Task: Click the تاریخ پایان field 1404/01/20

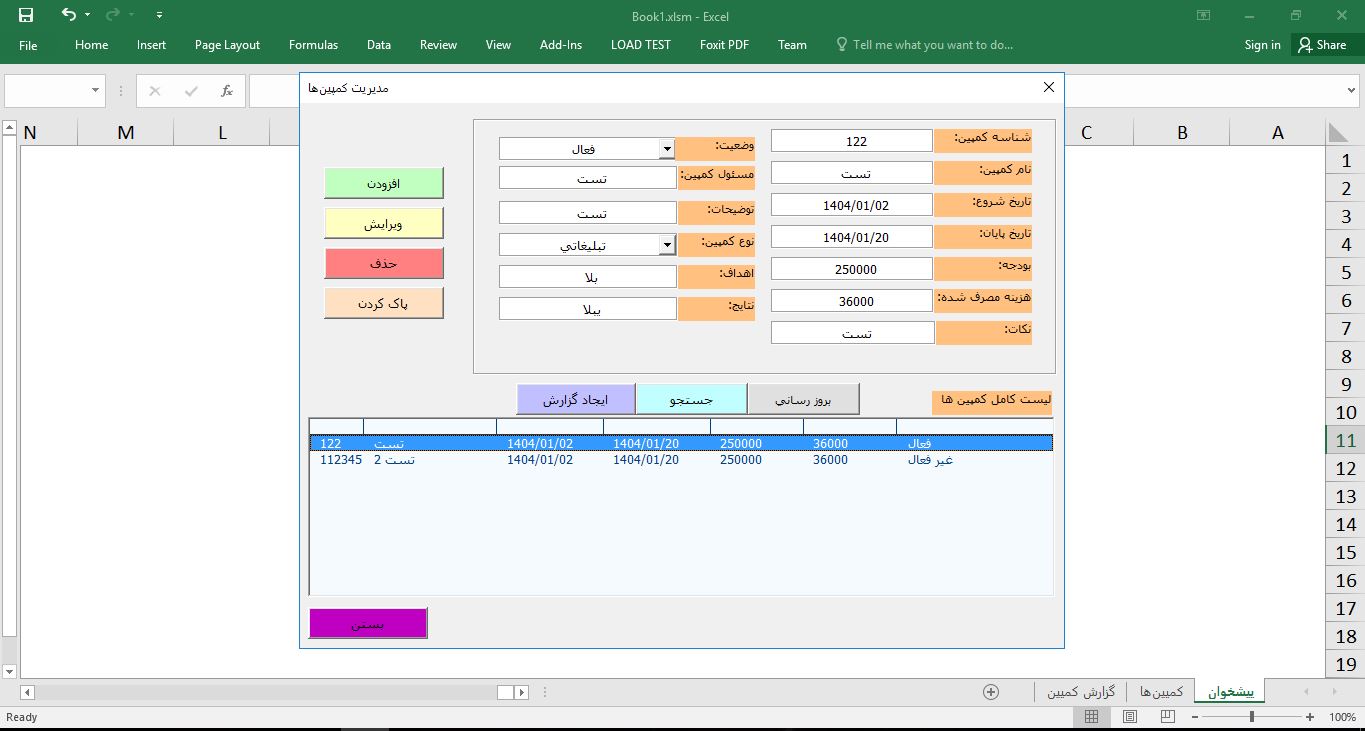Action: click(852, 237)
